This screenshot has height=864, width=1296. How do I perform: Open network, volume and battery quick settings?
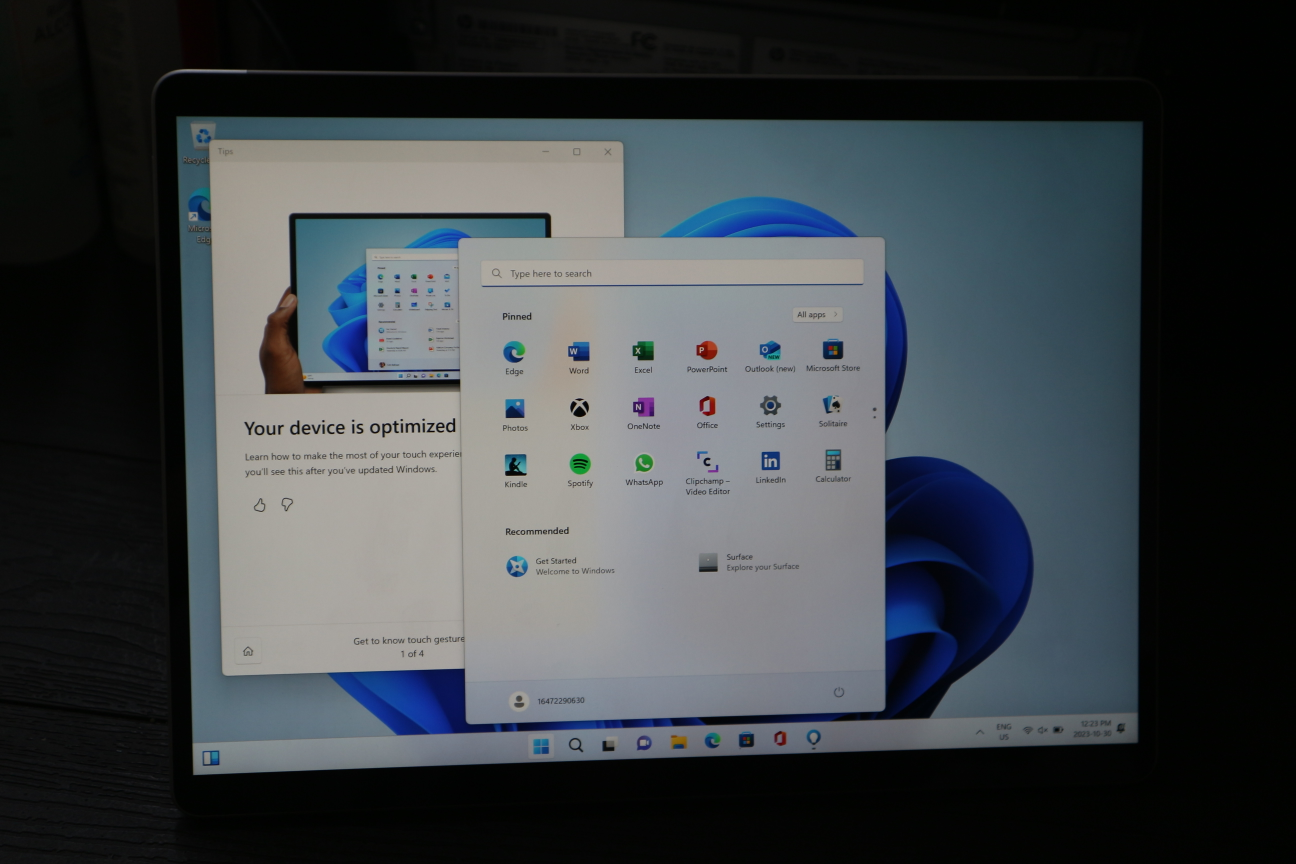(x=1042, y=730)
